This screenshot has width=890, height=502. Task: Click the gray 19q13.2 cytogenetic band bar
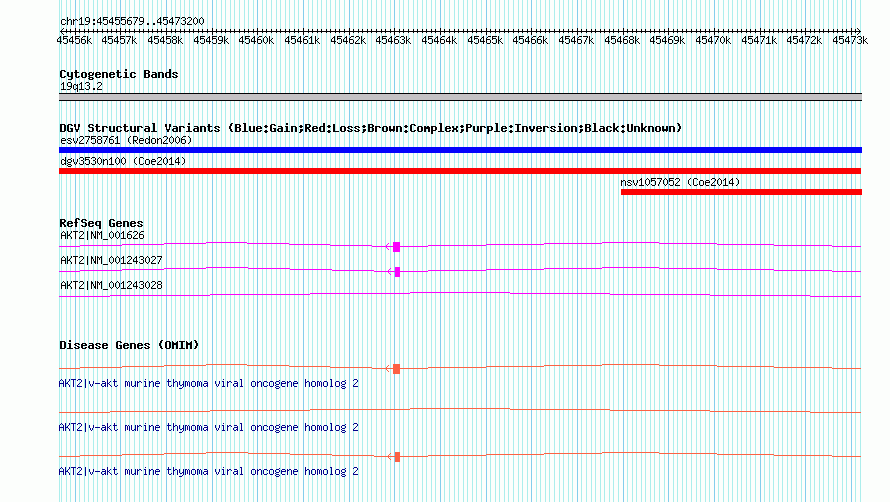coord(460,97)
